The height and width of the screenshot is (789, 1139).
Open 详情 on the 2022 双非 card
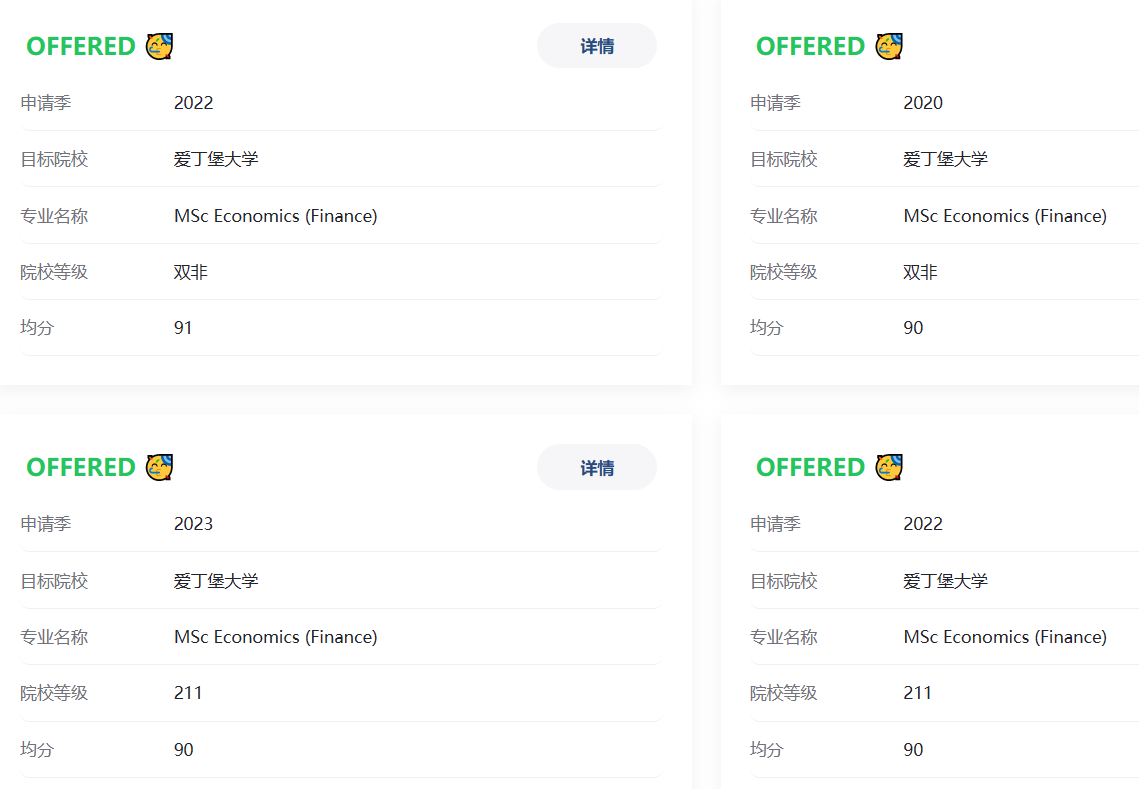(597, 46)
